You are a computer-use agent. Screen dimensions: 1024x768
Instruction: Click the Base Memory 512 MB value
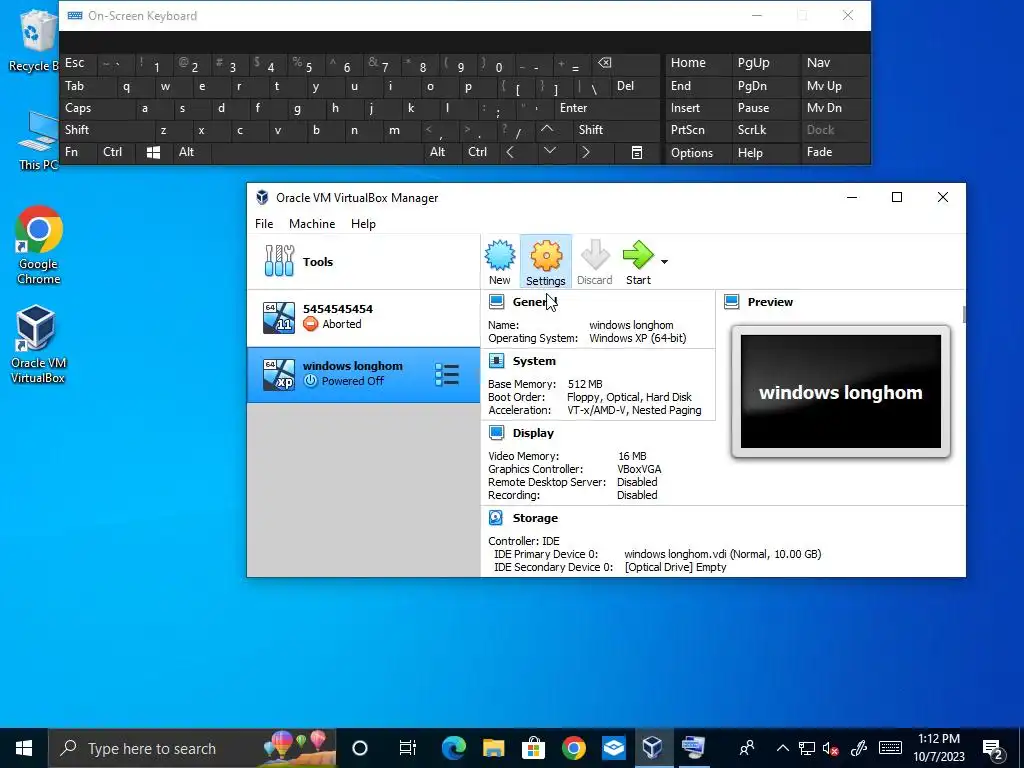click(x=585, y=384)
